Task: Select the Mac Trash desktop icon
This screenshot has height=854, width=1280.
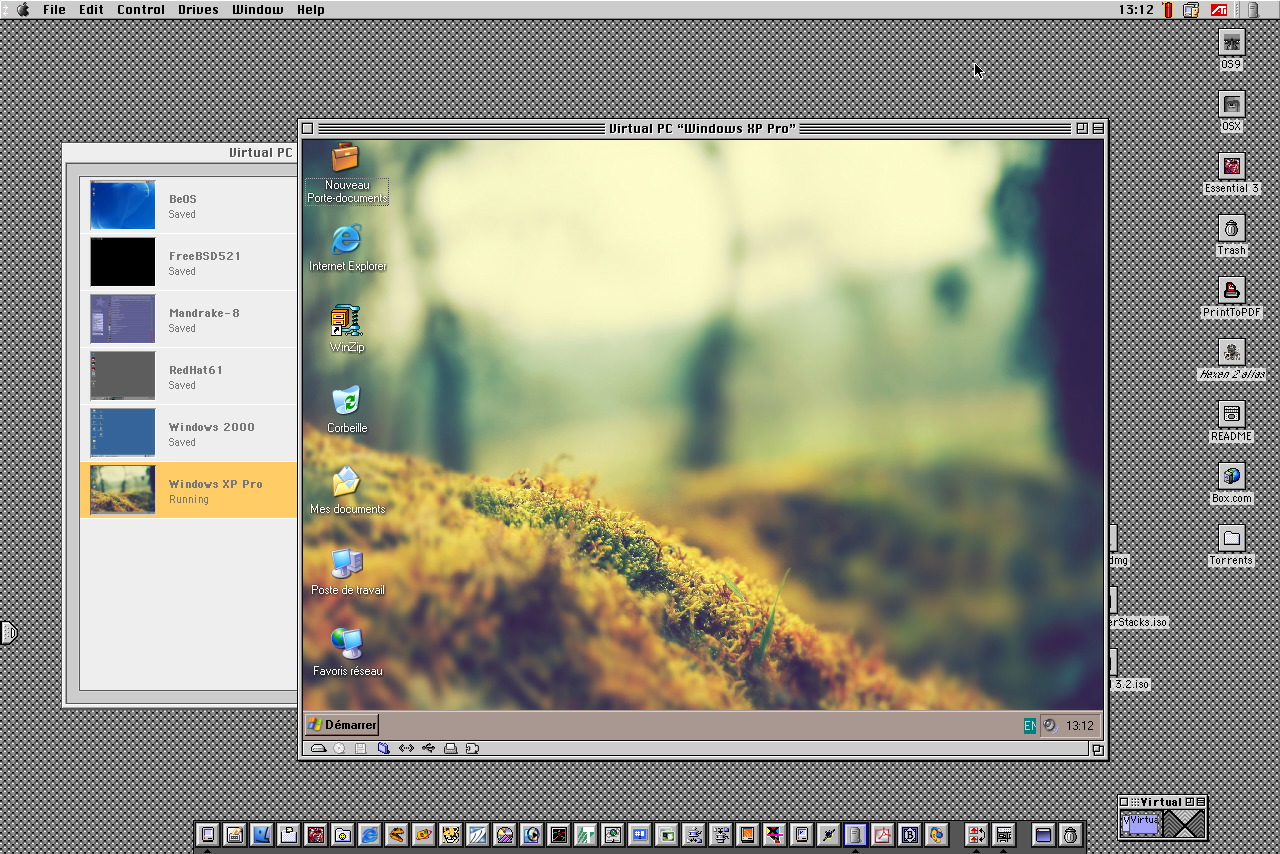Action: click(1231, 235)
